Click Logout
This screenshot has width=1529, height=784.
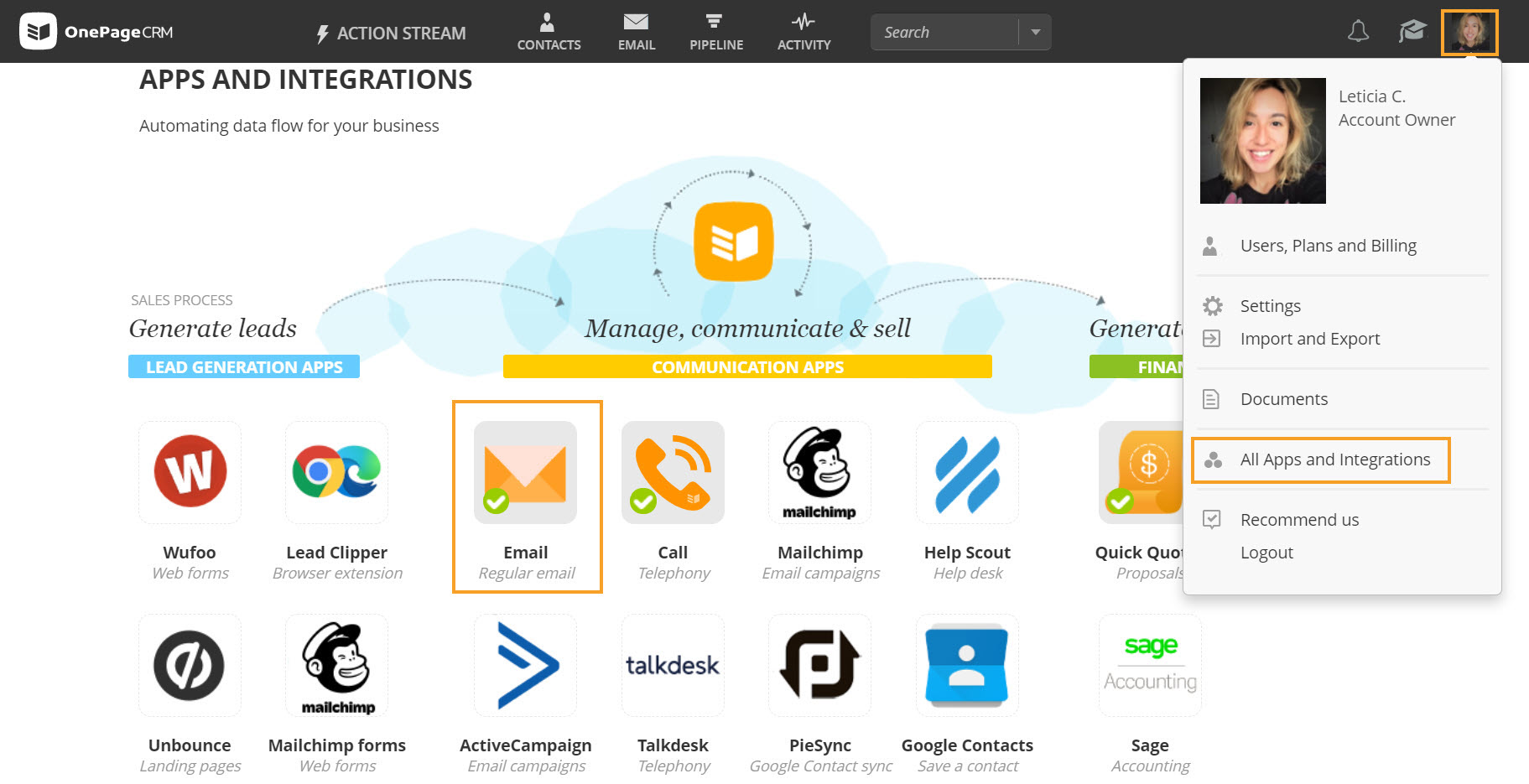point(1266,553)
